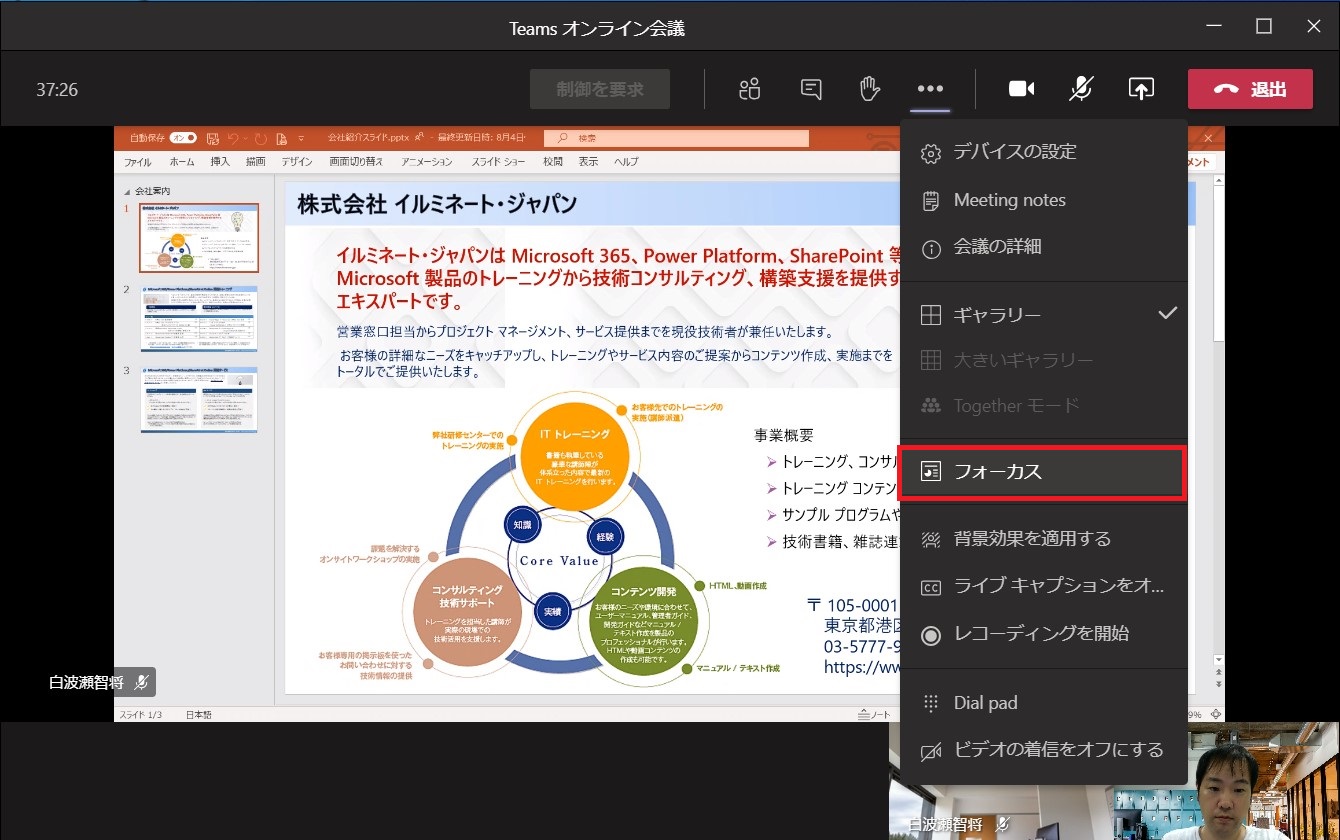Choose the フォーカス menu item
Viewport: 1340px width, 840px height.
point(1042,473)
